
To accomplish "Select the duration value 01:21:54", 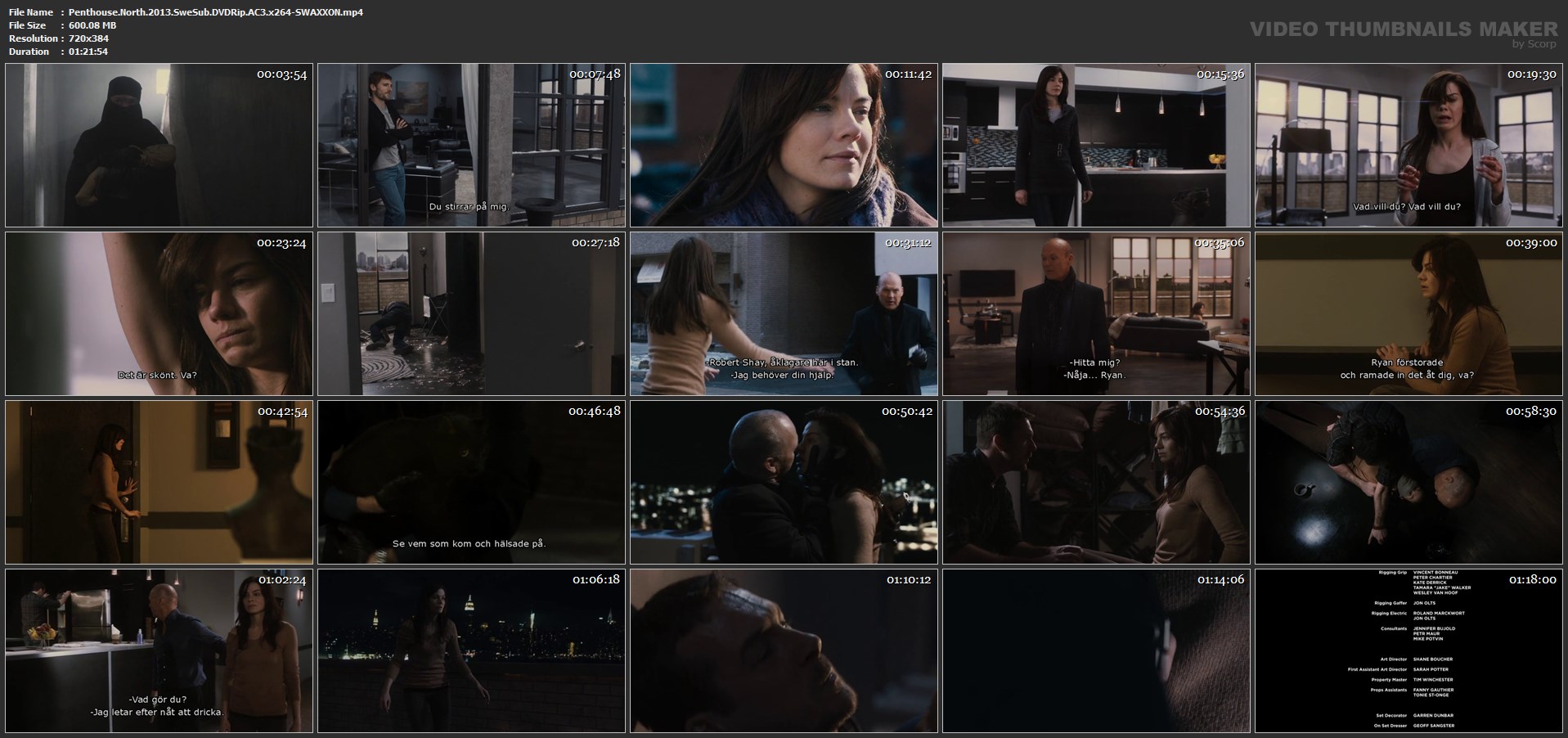I will click(88, 52).
